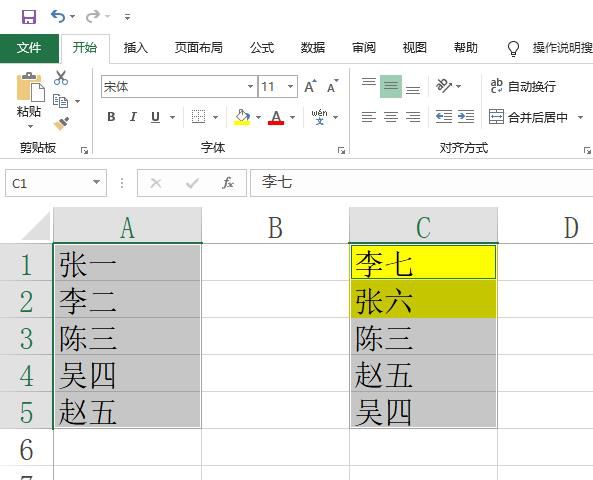
Task: Switch to the 开始 tab
Action: [x=85, y=48]
